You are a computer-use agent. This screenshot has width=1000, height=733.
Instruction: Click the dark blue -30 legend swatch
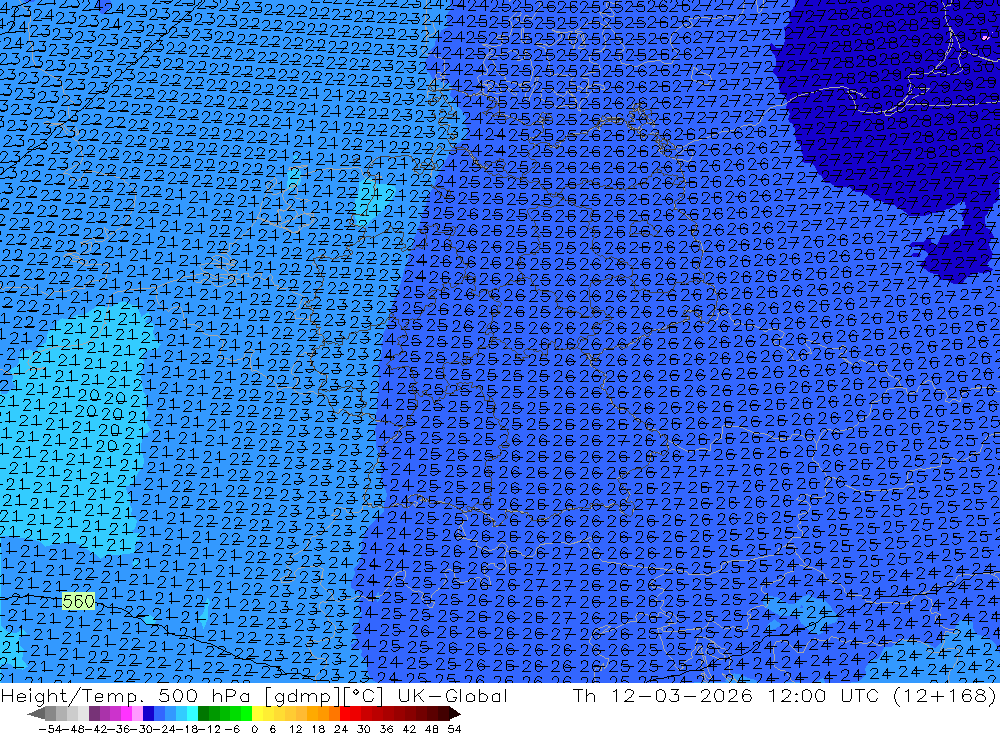(x=148, y=714)
